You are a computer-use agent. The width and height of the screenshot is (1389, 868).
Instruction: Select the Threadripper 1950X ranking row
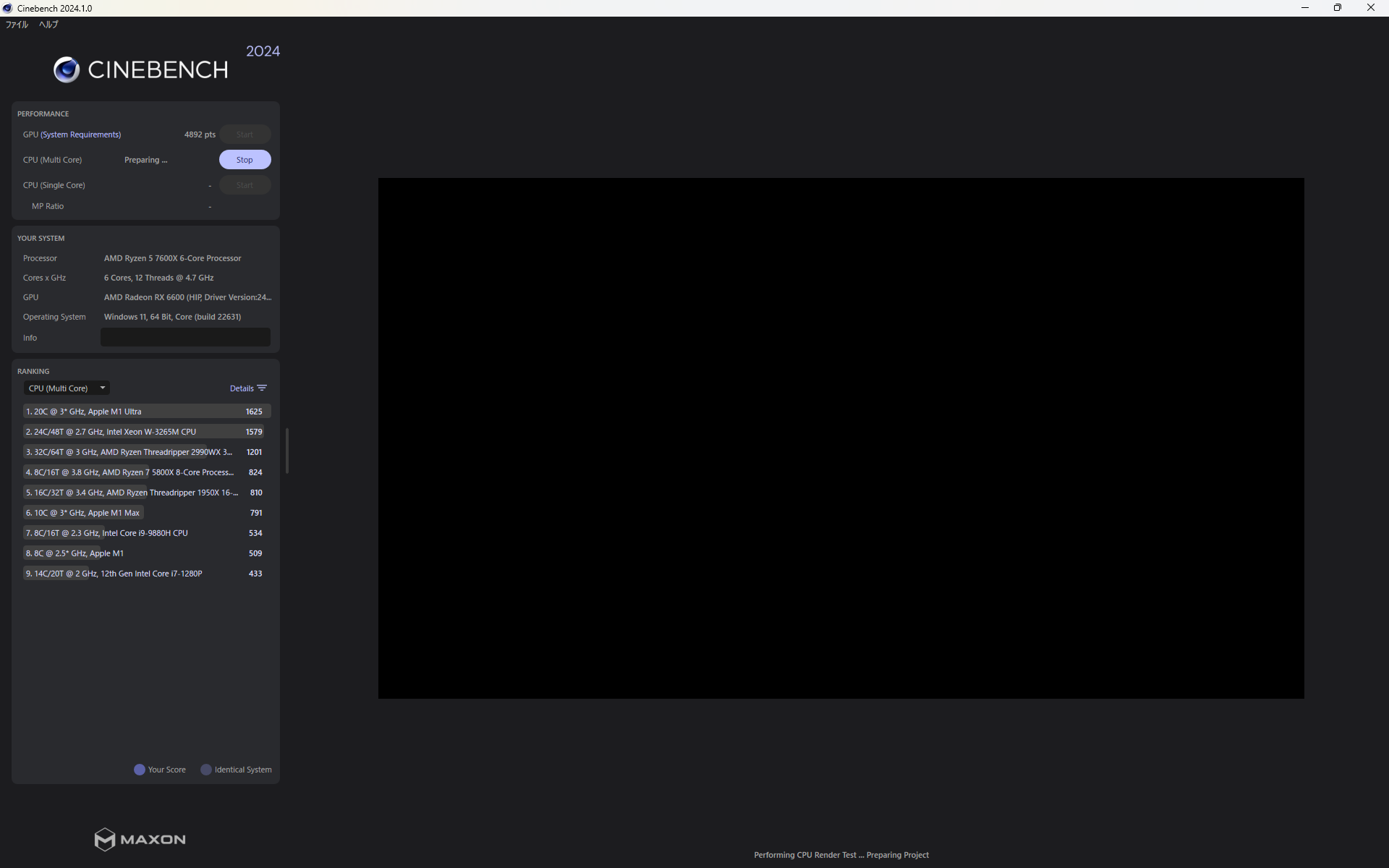point(147,493)
